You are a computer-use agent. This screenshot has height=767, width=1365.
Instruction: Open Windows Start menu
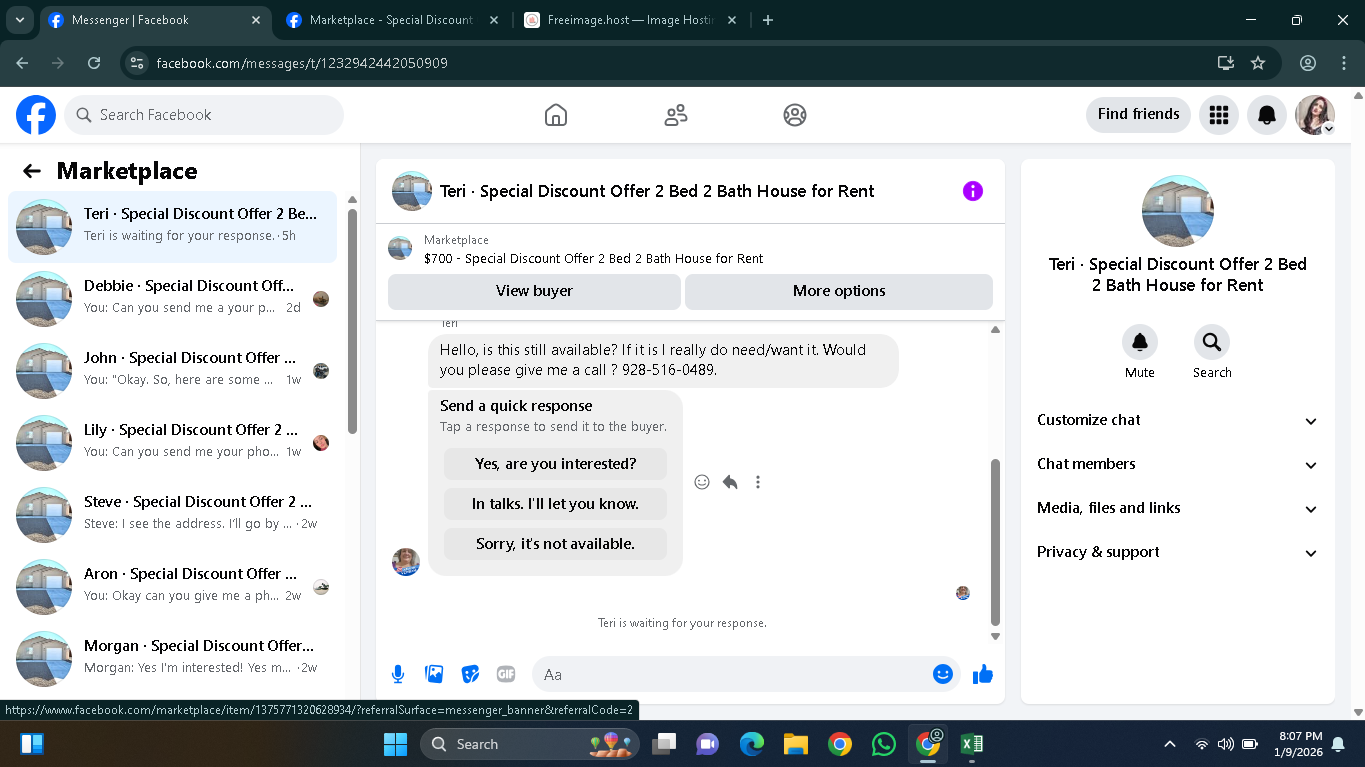(396, 744)
